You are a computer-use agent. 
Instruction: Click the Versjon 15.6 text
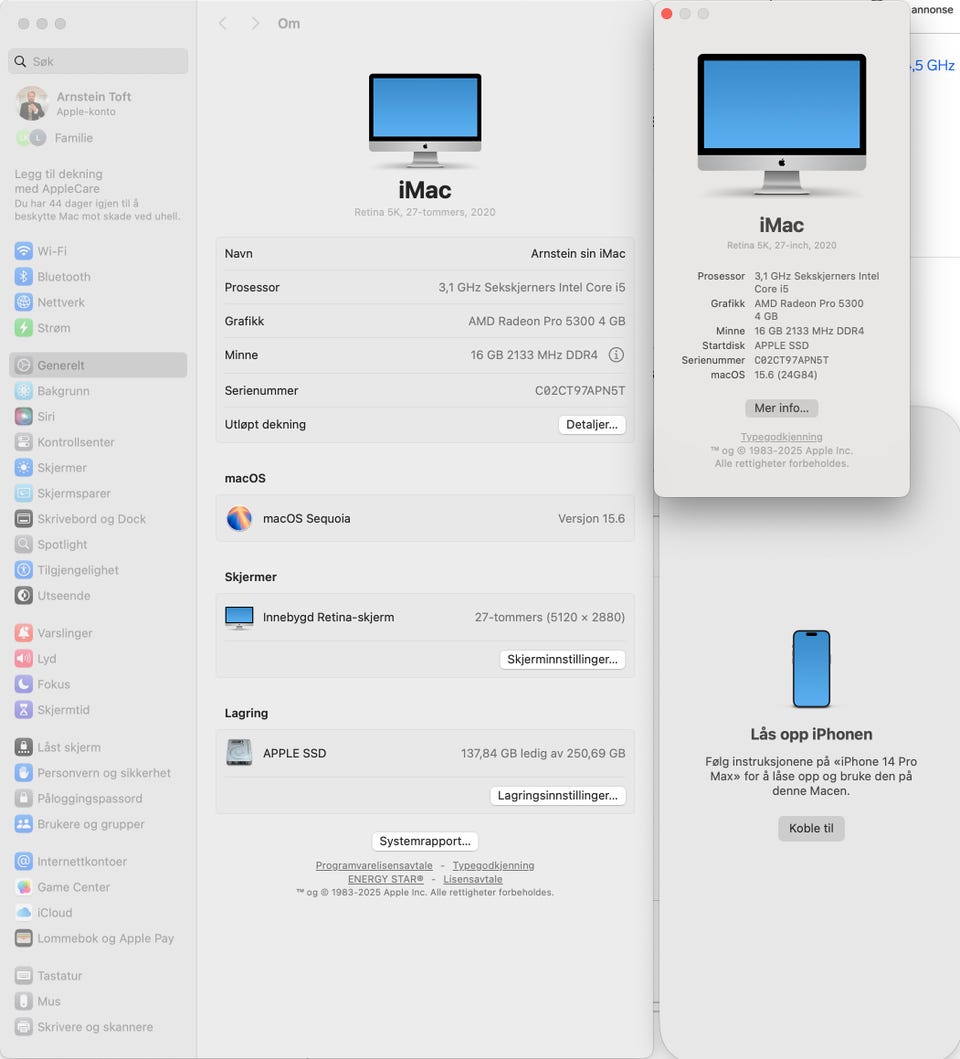click(x=591, y=519)
